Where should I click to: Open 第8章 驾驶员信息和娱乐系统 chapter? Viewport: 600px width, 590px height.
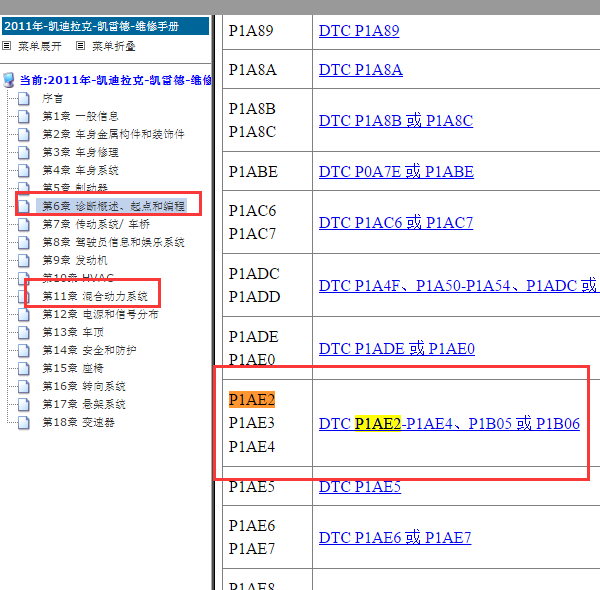tap(113, 242)
